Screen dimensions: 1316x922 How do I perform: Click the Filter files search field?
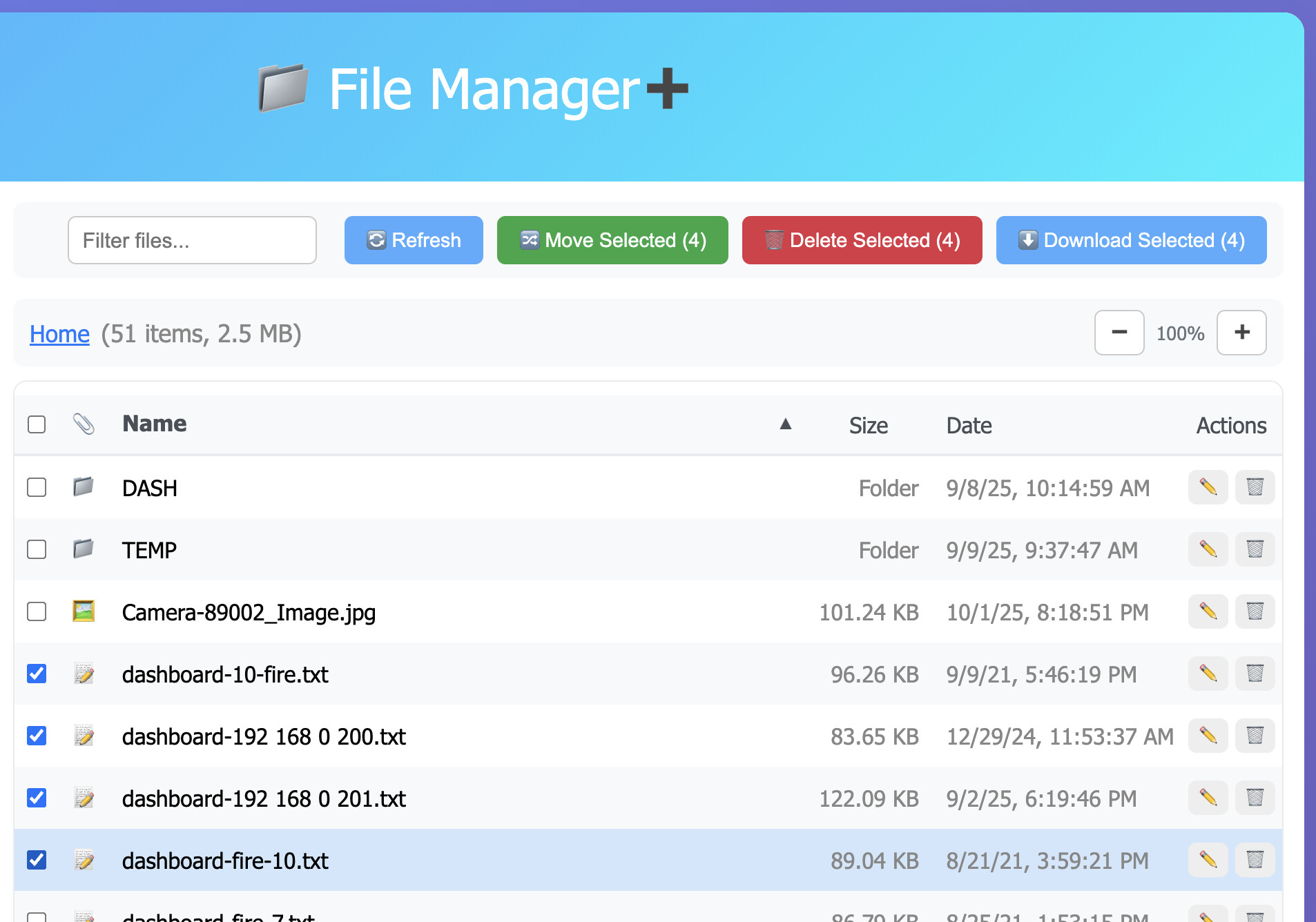click(x=192, y=240)
